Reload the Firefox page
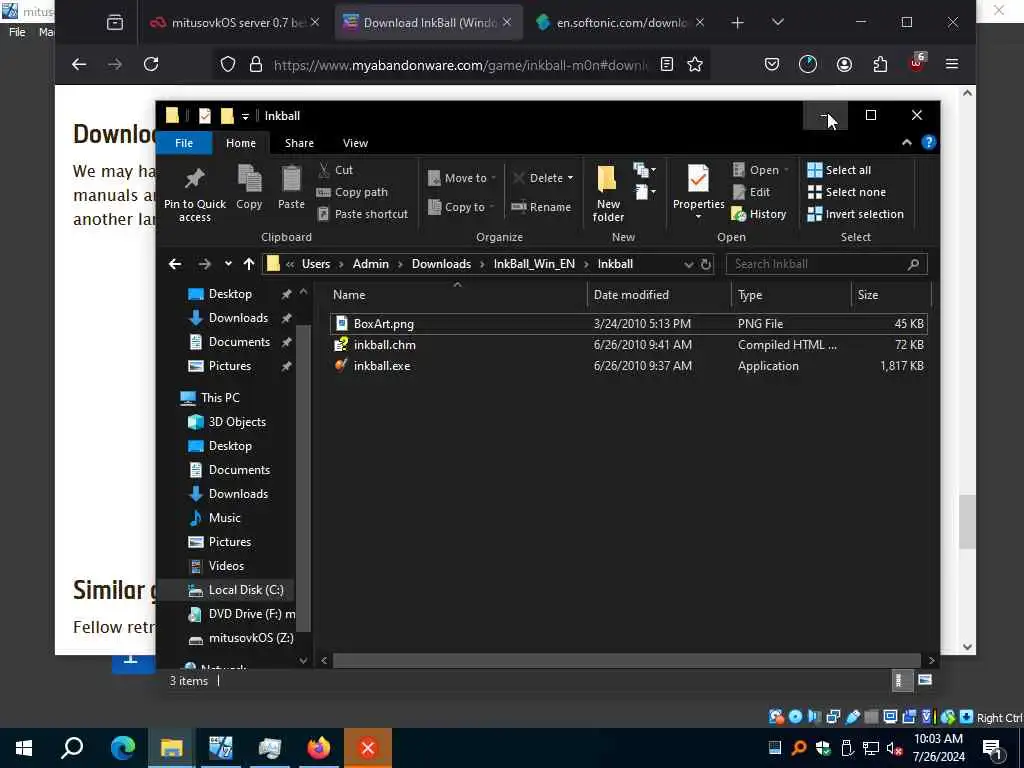1024x768 pixels. point(151,64)
